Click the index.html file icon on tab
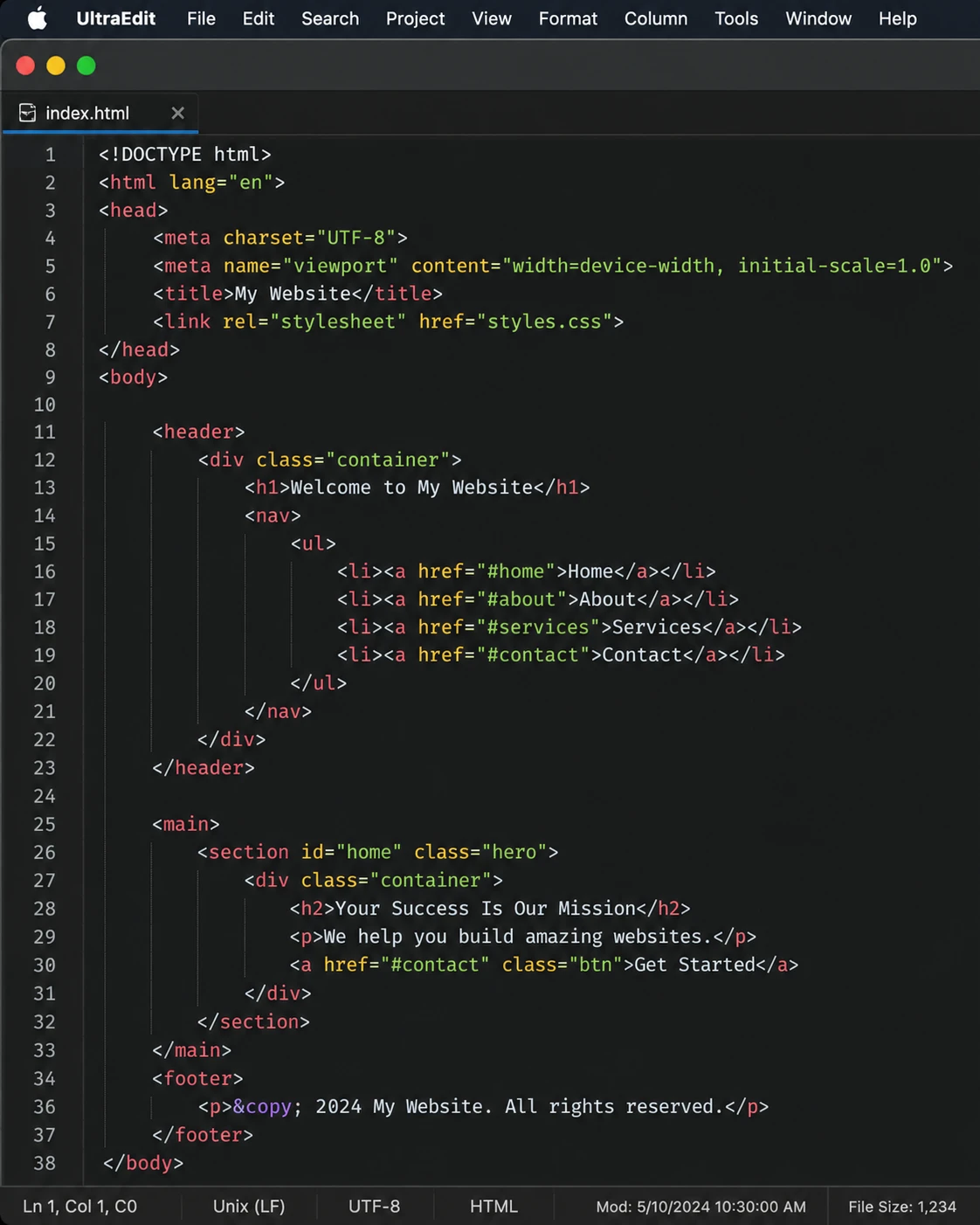Image resolution: width=980 pixels, height=1225 pixels. (28, 113)
